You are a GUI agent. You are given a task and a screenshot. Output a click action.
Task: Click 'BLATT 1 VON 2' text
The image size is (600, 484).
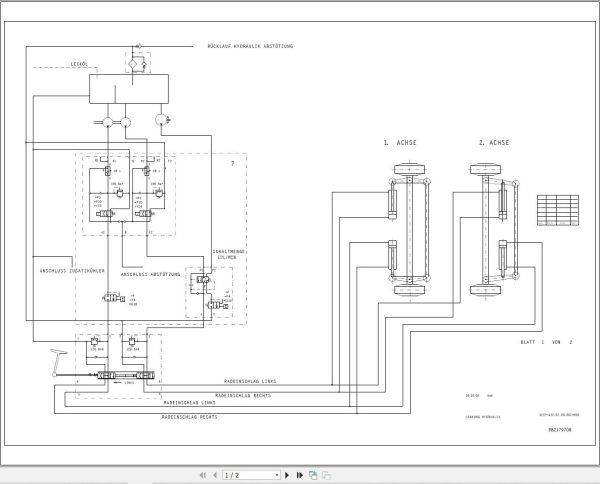[x=546, y=342]
